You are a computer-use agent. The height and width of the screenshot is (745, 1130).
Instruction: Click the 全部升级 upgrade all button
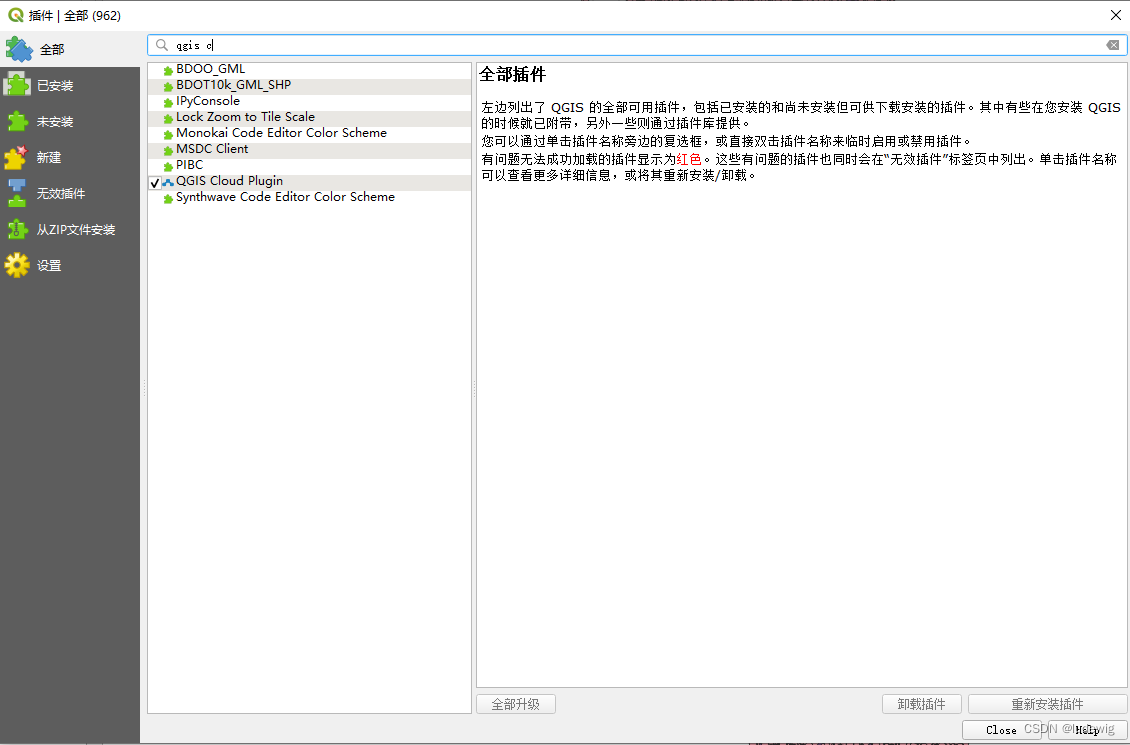[516, 704]
